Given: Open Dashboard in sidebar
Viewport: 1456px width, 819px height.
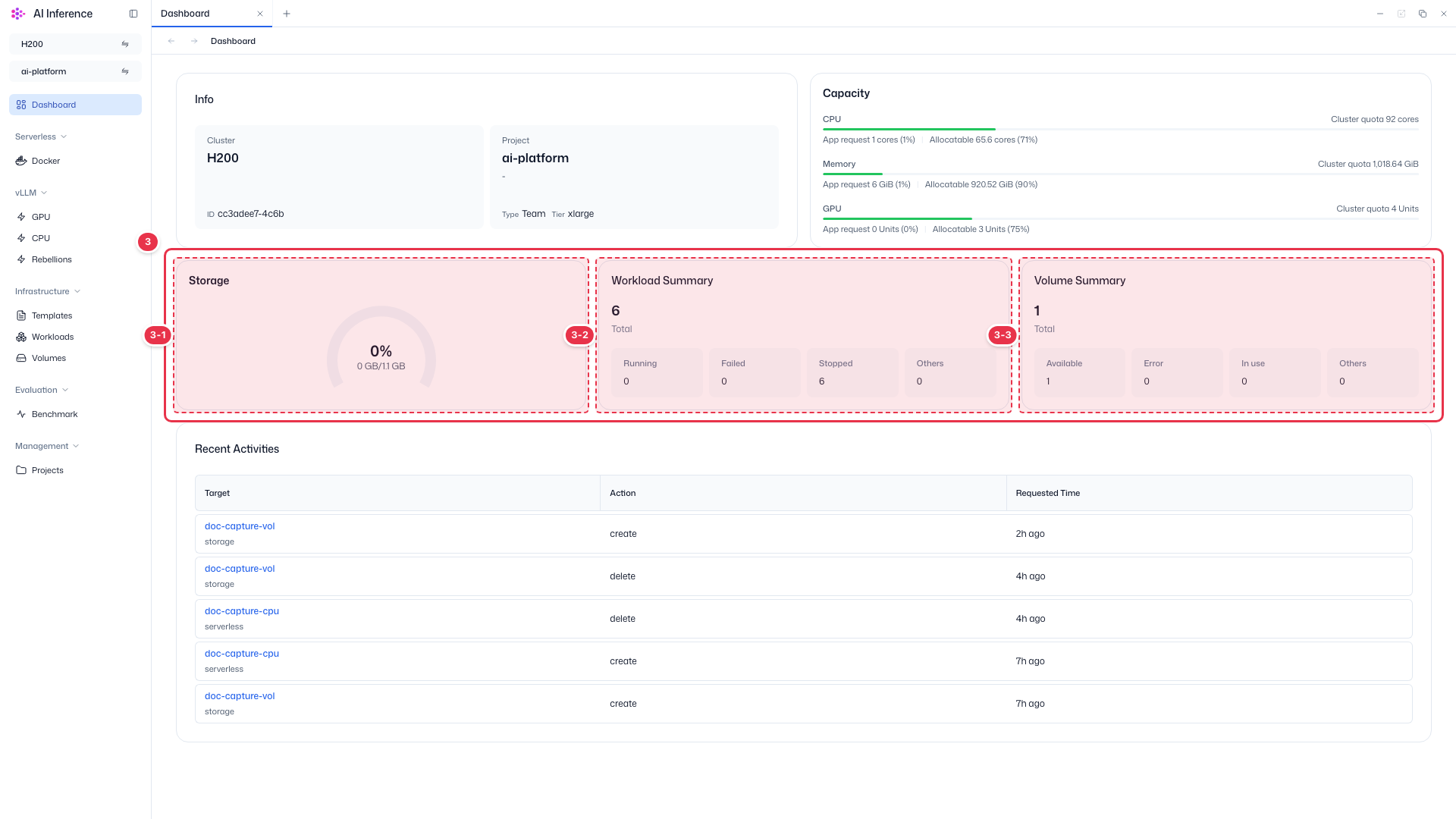Looking at the screenshot, I should pos(75,105).
